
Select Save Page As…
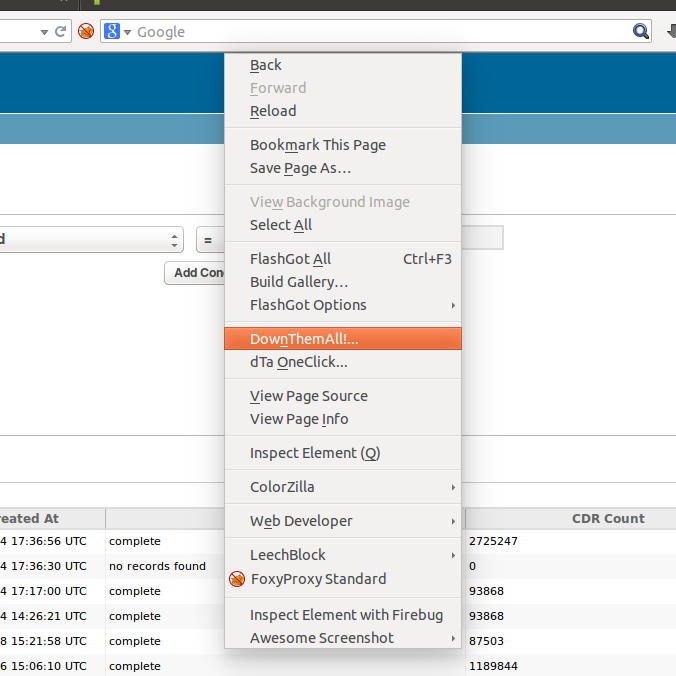(x=343, y=168)
